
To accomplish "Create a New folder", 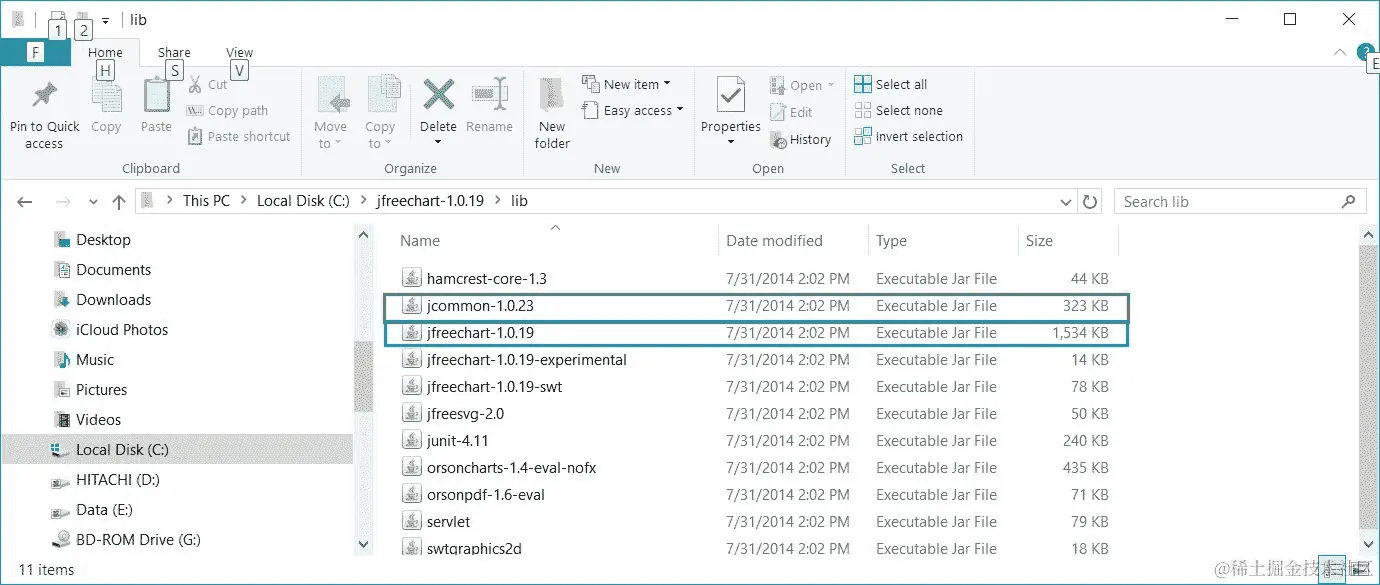I will pyautogui.click(x=552, y=114).
